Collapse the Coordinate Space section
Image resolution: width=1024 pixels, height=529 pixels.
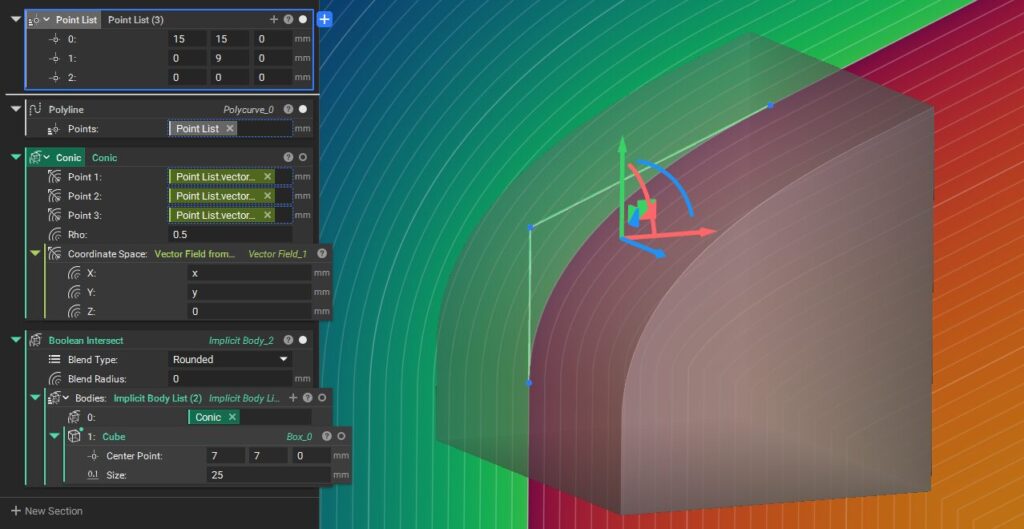pyautogui.click(x=35, y=254)
